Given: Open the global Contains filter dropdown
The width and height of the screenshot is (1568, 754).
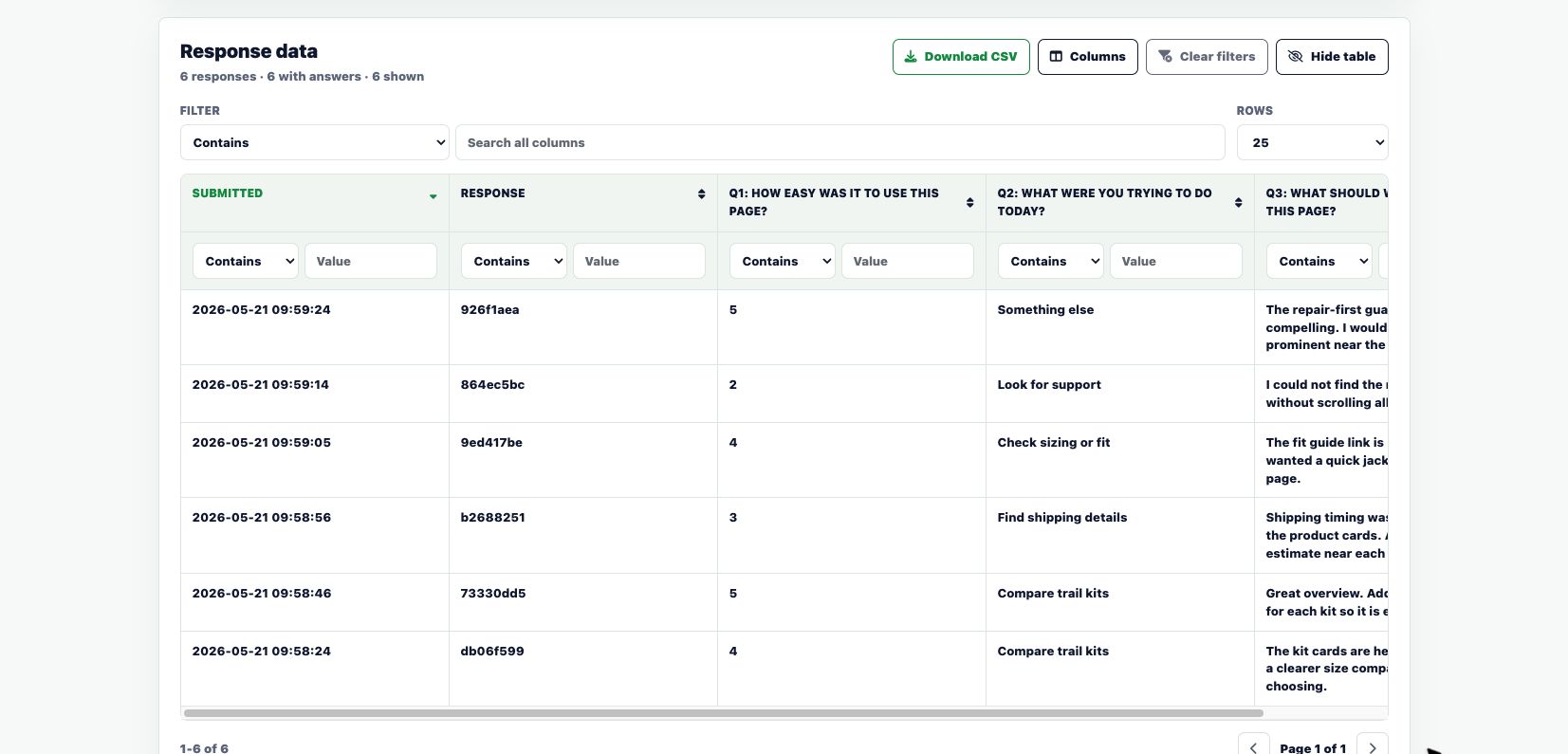Looking at the screenshot, I should coord(314,142).
